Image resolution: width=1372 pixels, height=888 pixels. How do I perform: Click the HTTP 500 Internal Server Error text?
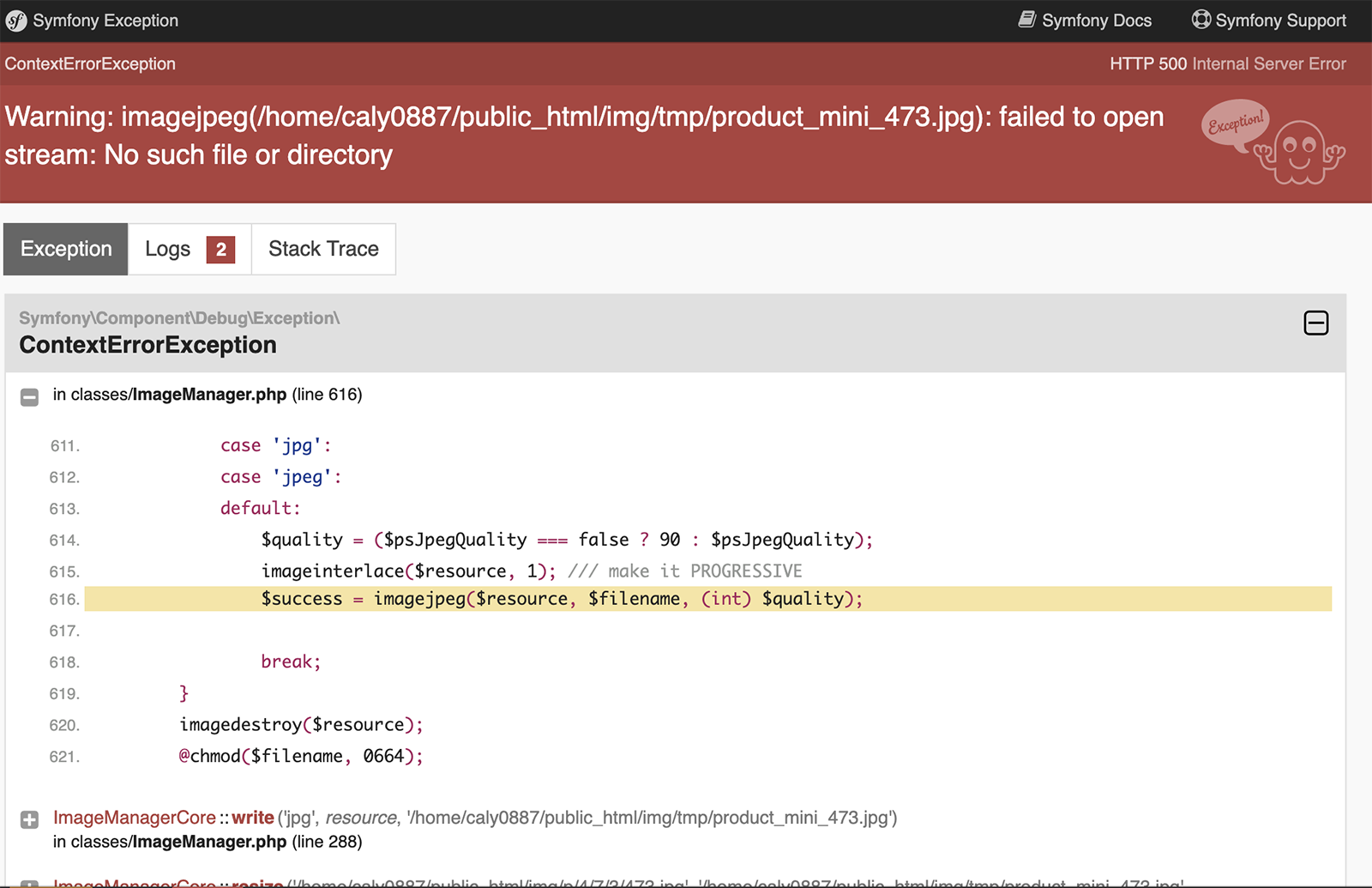(x=1227, y=63)
